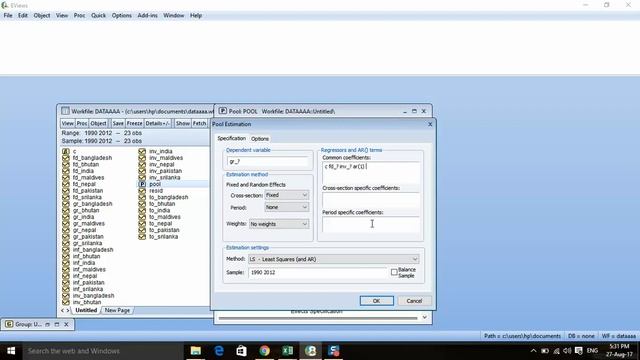Viewport: 640px width, 360px height.
Task: Click the workfile Proc toolbar button
Action: (x=82, y=123)
